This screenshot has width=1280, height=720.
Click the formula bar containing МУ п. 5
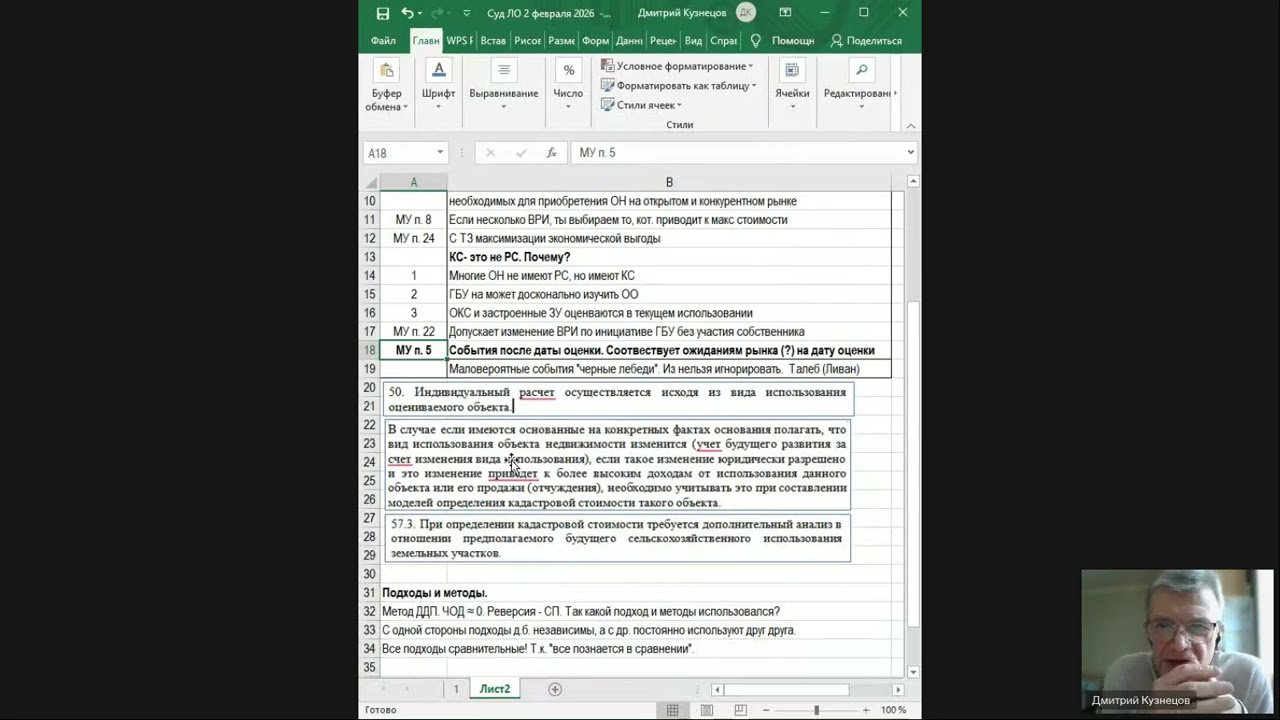[738, 153]
